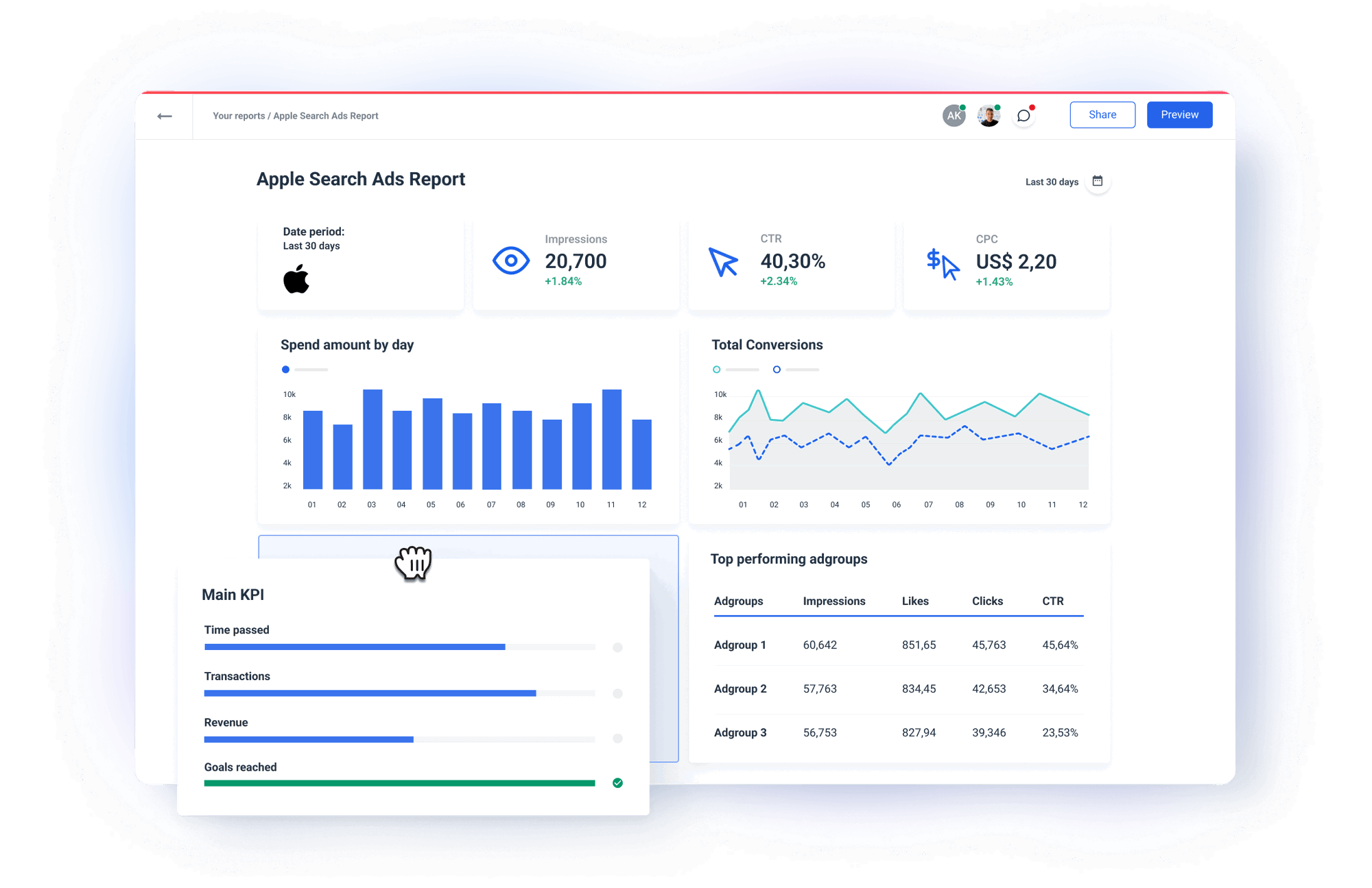Image resolution: width=1372 pixels, height=888 pixels.
Task: Click the Transactions status dot
Action: [617, 693]
